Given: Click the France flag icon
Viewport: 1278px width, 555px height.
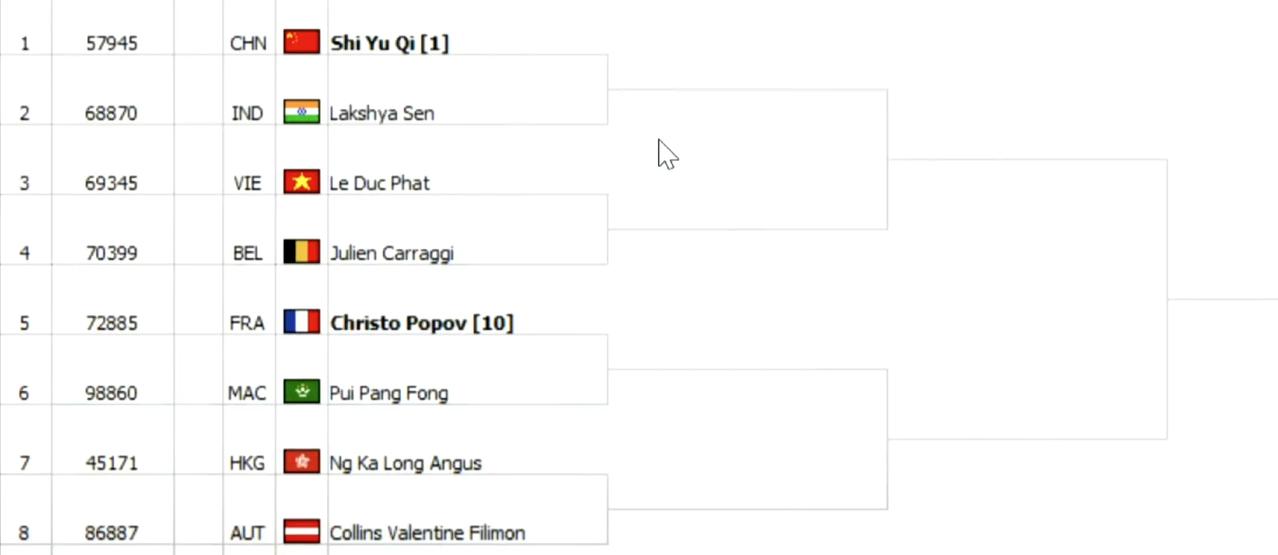Looking at the screenshot, I should pos(301,322).
